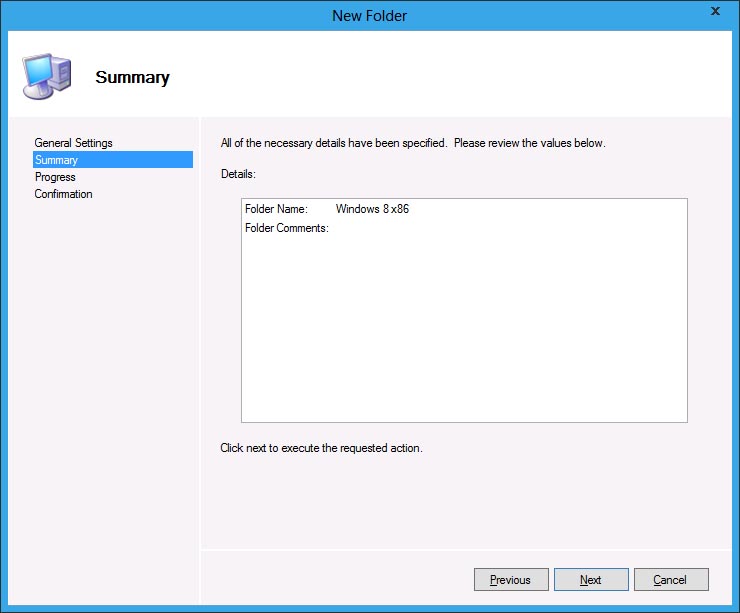This screenshot has height=613, width=740.
Task: Close the New Folder dialog window
Action: pos(715,12)
